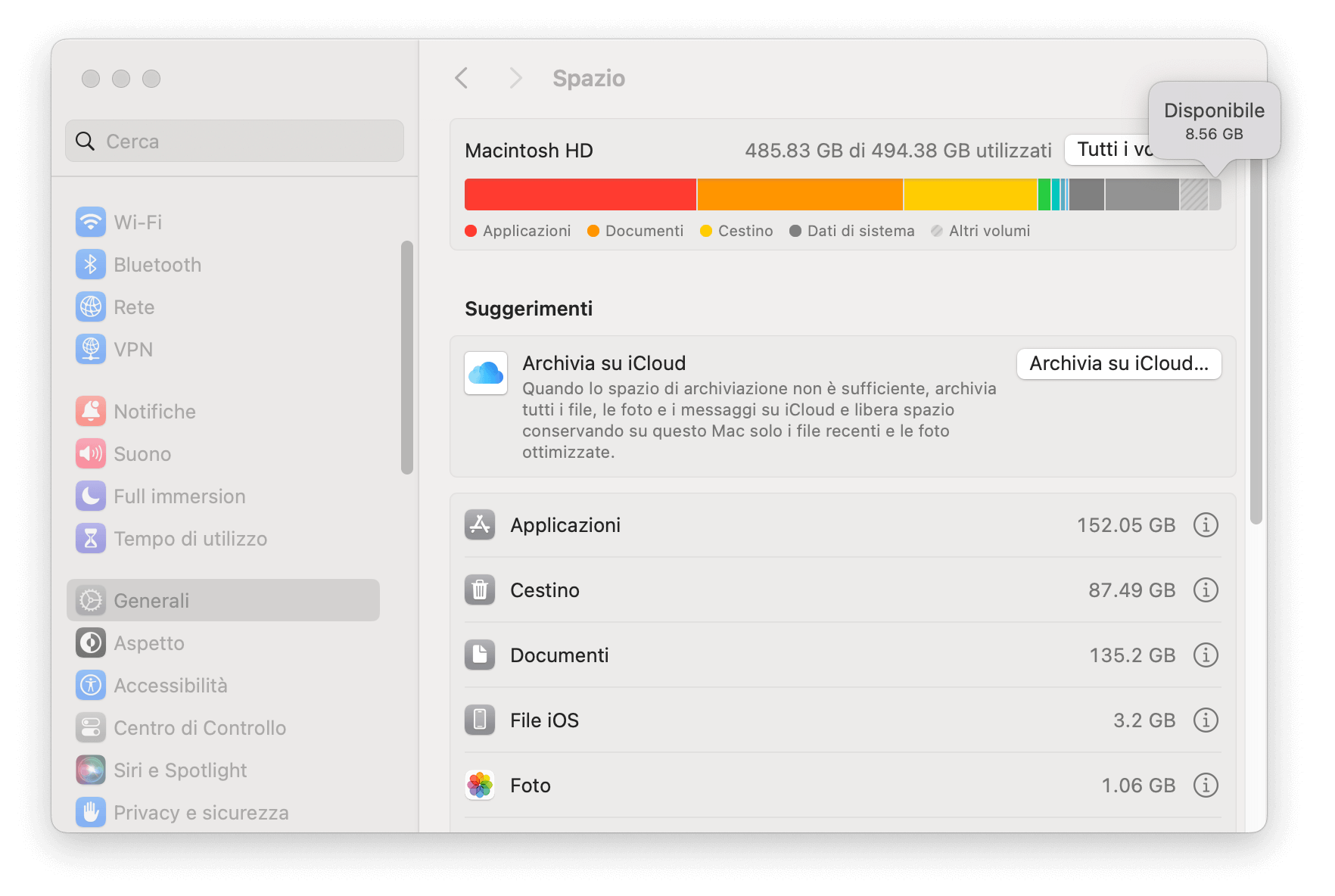The height and width of the screenshot is (896, 1335).
Task: Click the Wi-Fi sidebar icon
Action: point(91,222)
